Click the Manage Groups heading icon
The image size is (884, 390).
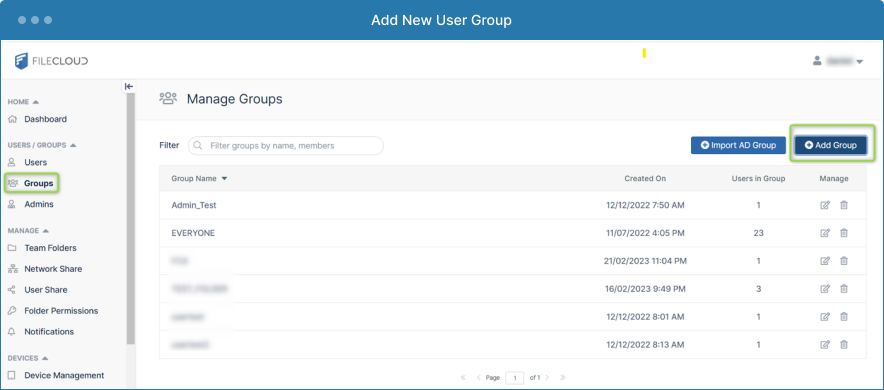[x=168, y=99]
